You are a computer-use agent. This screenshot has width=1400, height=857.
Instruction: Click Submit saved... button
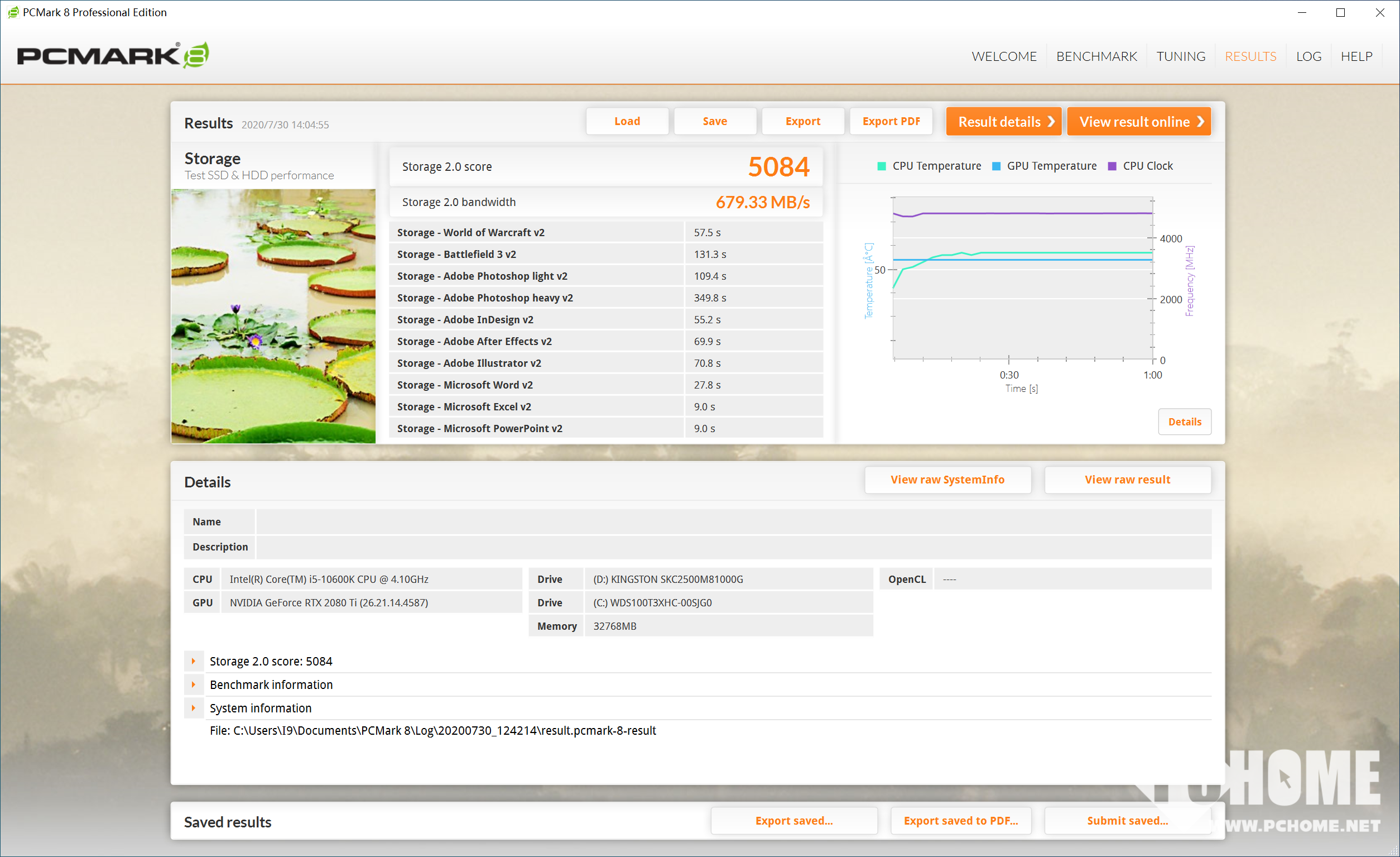pyautogui.click(x=1127, y=820)
